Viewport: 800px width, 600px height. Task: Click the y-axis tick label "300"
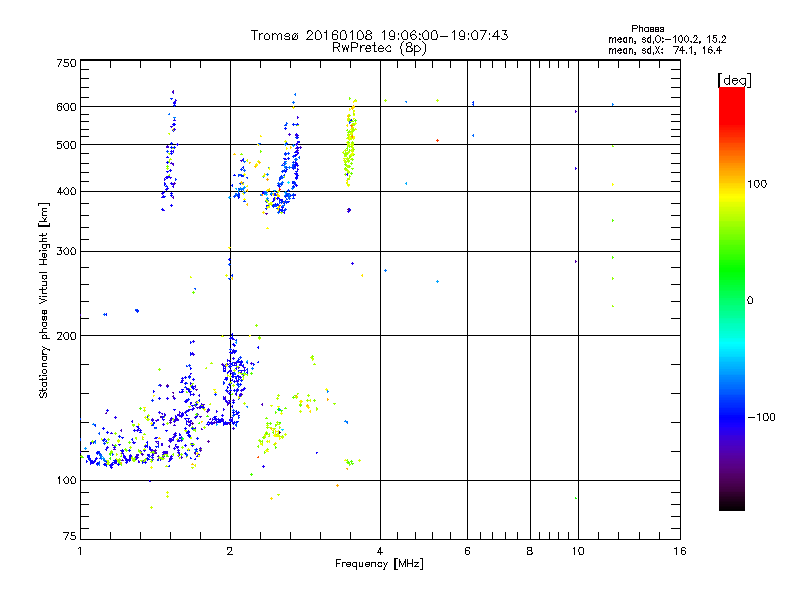pos(66,252)
